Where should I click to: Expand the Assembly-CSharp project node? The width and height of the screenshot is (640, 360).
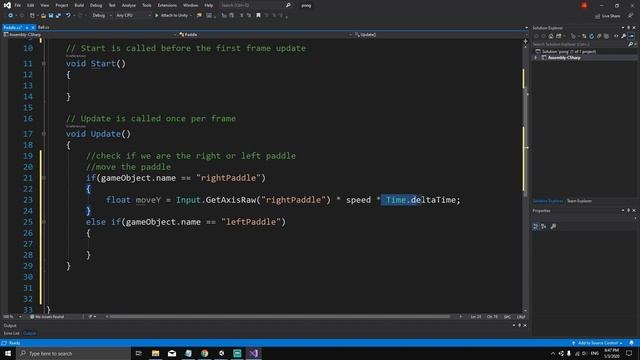536,58
